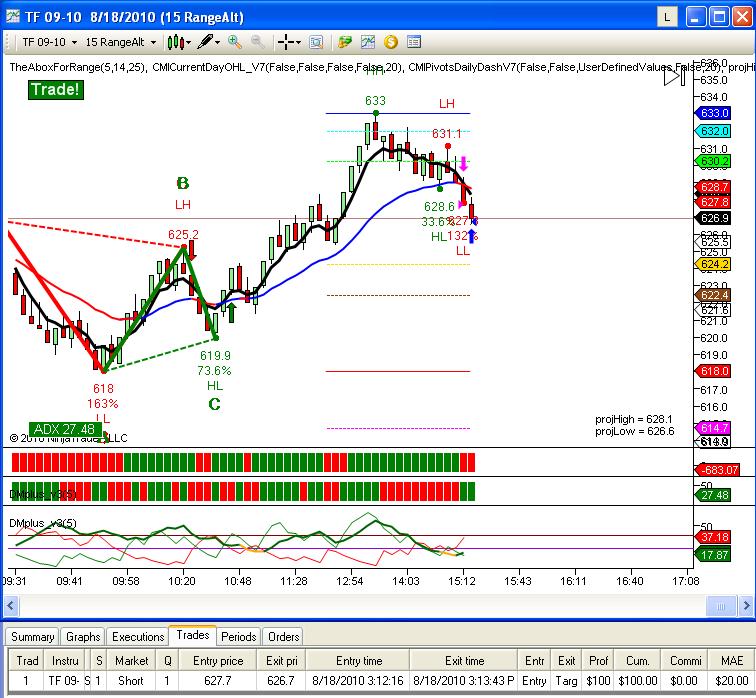Click the gold dollar strategies icon

[391, 42]
